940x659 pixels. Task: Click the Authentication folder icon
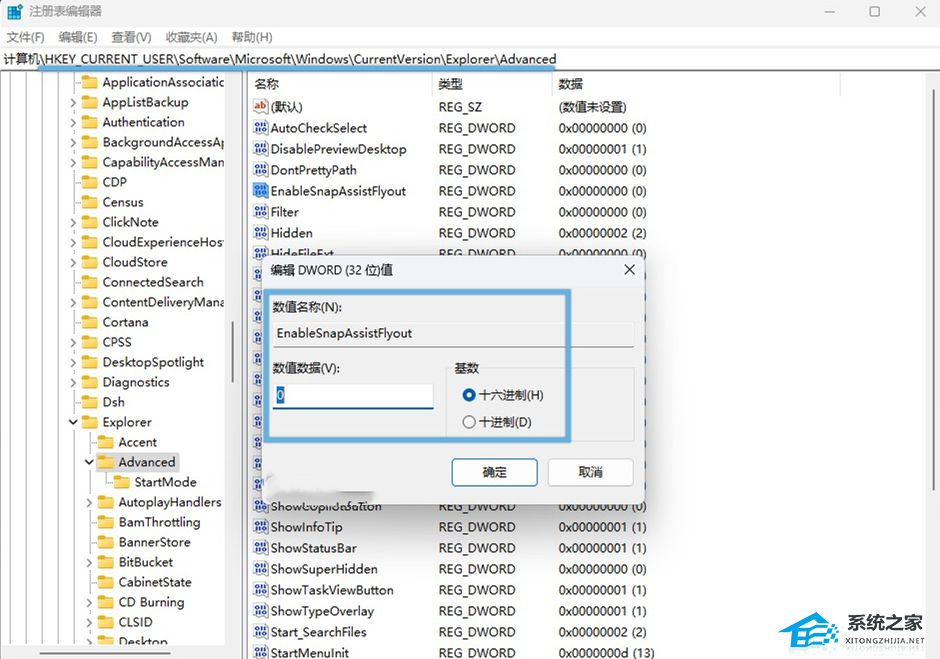coord(89,122)
